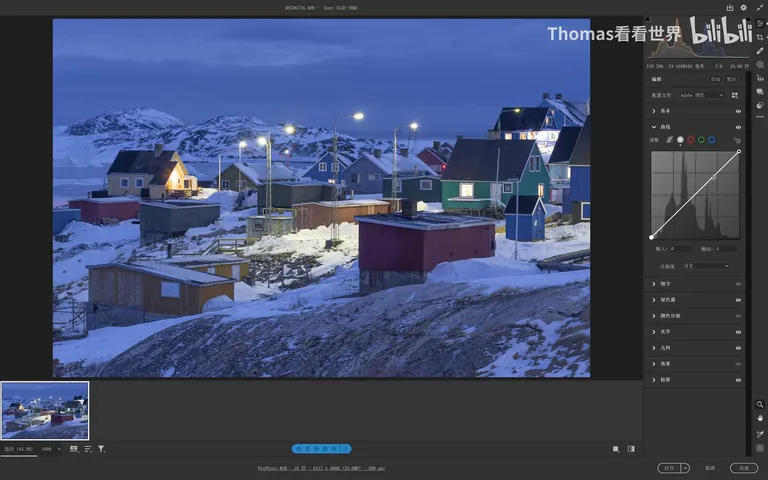The width and height of the screenshot is (768, 480).
Task: Select the Edit sliders tool icon
Action: tap(760, 24)
